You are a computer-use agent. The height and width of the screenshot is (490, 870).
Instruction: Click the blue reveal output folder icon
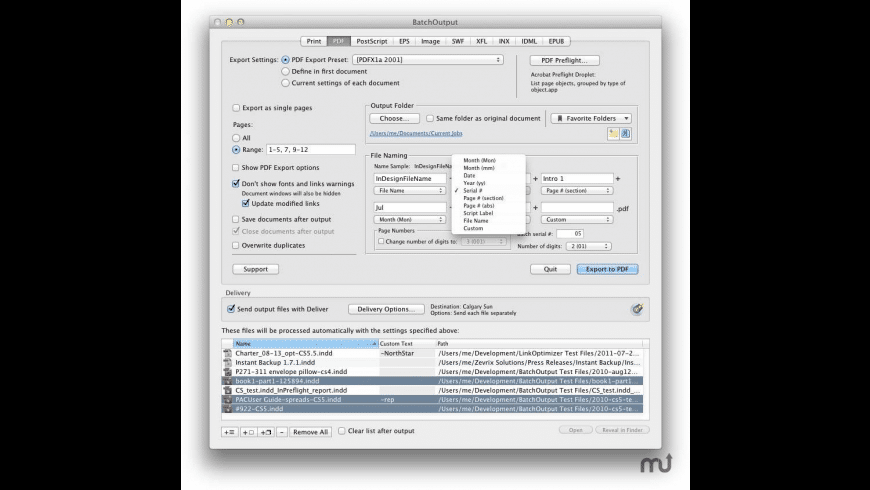[625, 134]
